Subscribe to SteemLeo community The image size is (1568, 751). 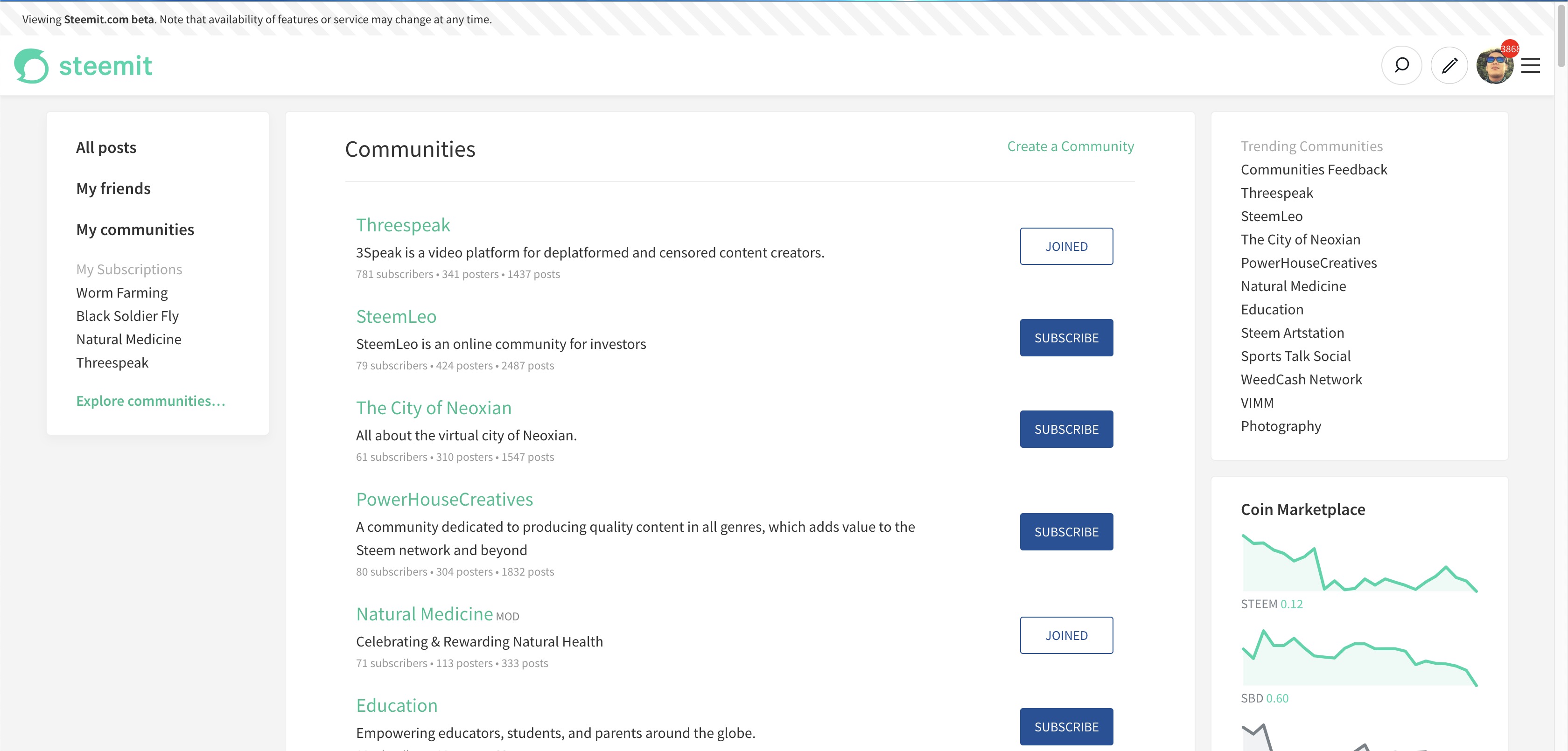coord(1066,338)
